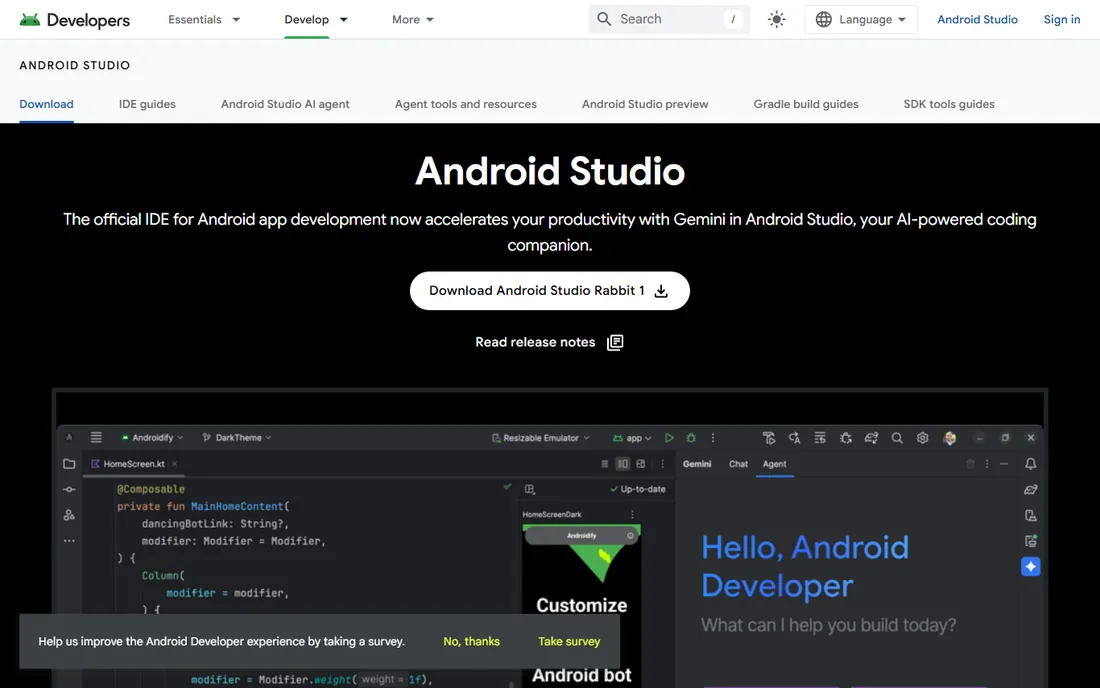Click the three dots More tool windows icon
Screen dimensions: 1100x688
(x=69, y=541)
